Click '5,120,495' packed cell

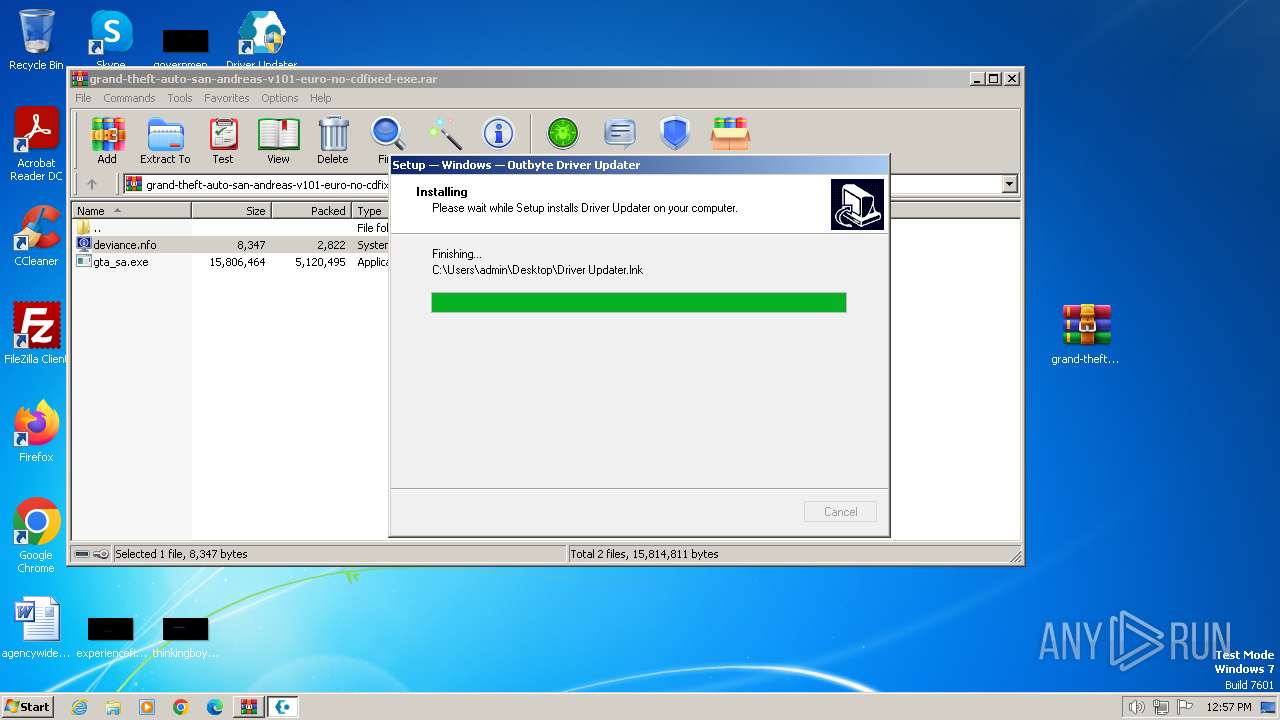pos(320,262)
